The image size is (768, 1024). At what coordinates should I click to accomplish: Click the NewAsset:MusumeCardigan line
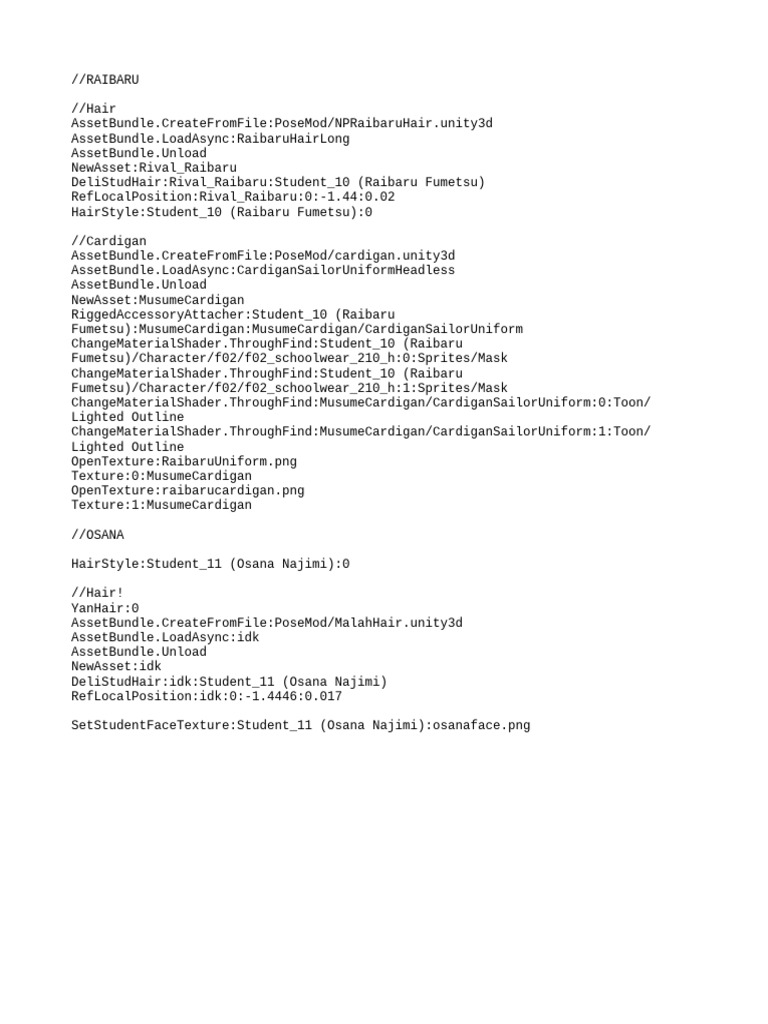pos(157,300)
